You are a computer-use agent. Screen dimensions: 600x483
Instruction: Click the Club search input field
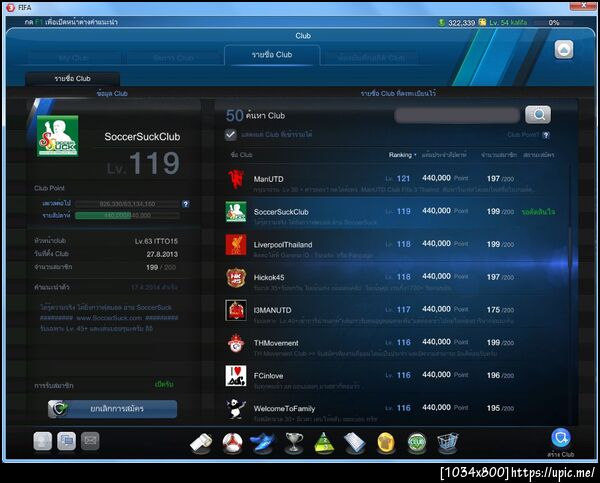[x=457, y=115]
